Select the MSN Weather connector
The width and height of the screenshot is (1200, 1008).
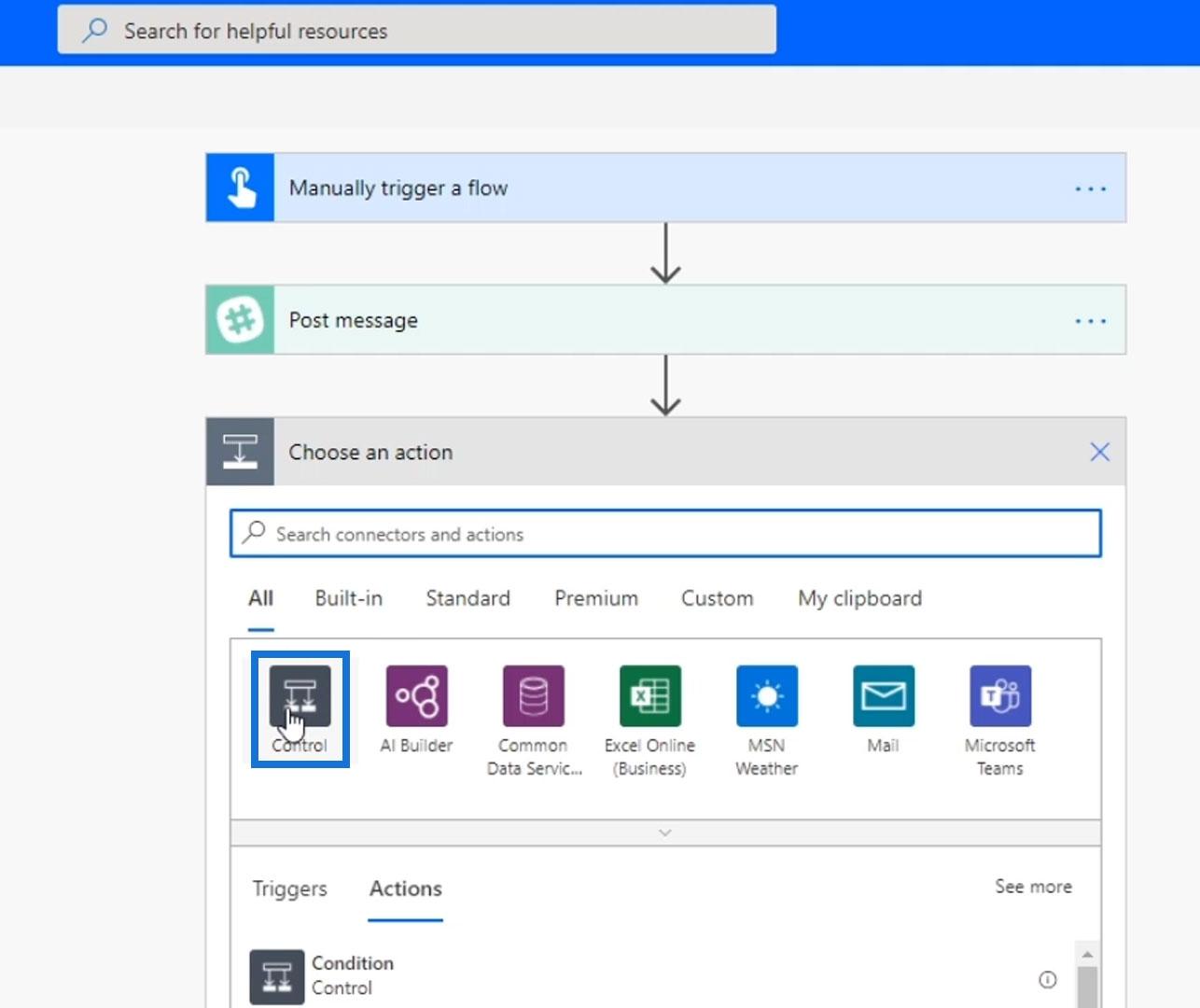766,695
